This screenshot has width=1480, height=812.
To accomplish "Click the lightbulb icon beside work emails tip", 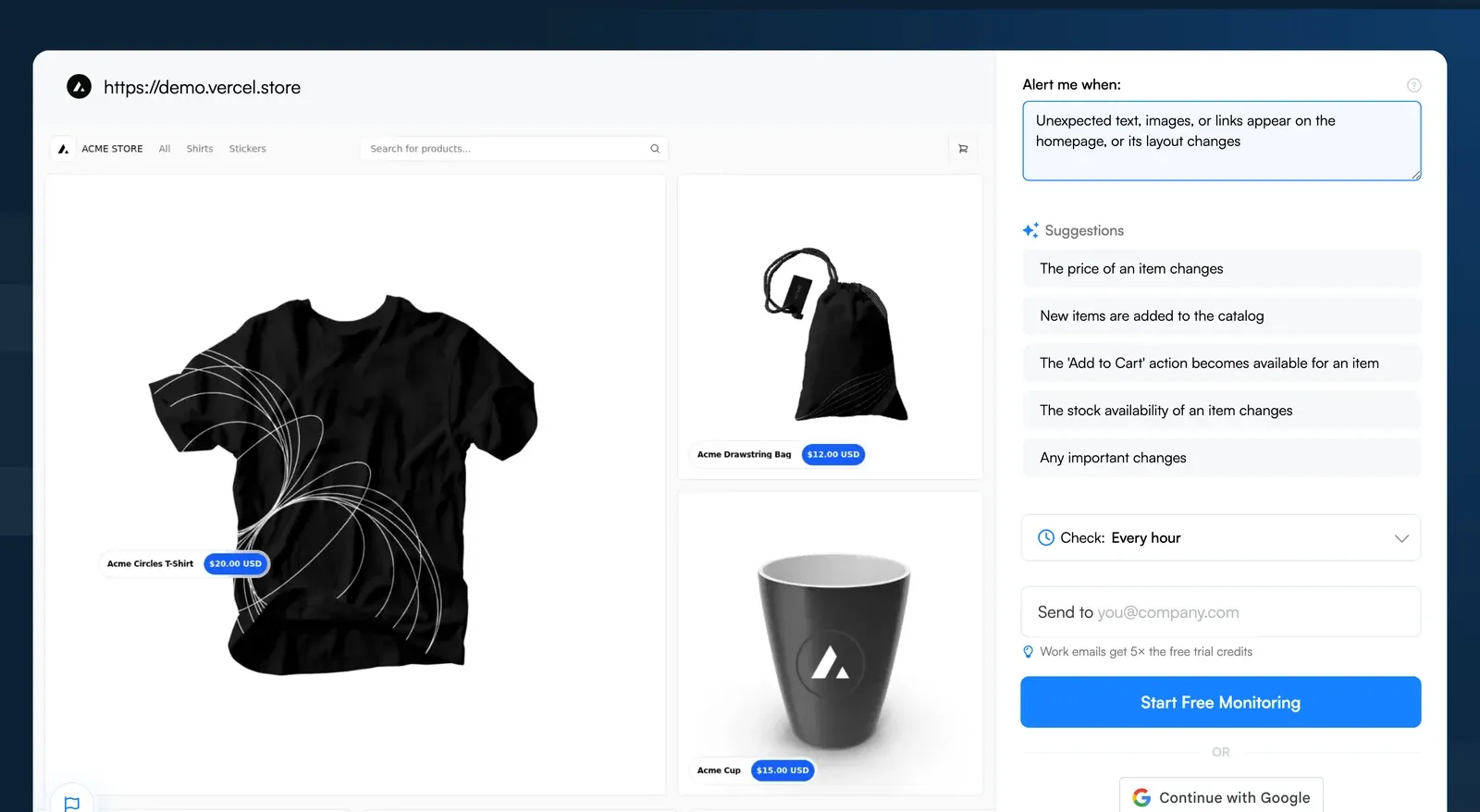I will (1028, 652).
